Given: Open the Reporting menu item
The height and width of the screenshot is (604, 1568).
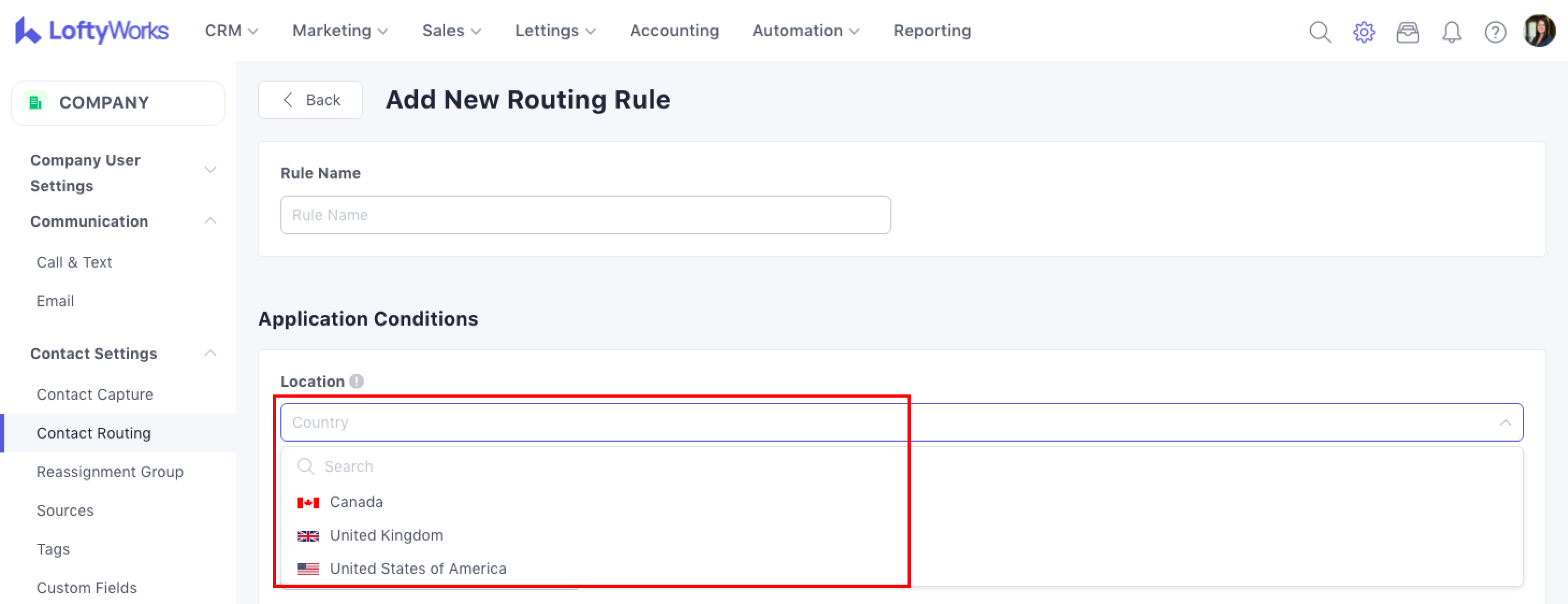Looking at the screenshot, I should coord(931,31).
